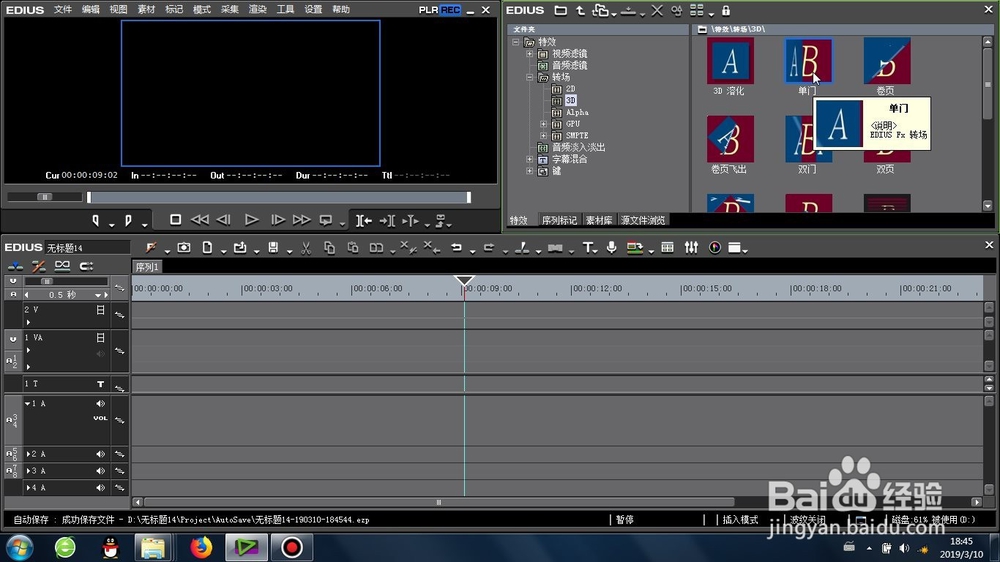Click the voice-over microphone icon
1000x562 pixels.
(612, 248)
